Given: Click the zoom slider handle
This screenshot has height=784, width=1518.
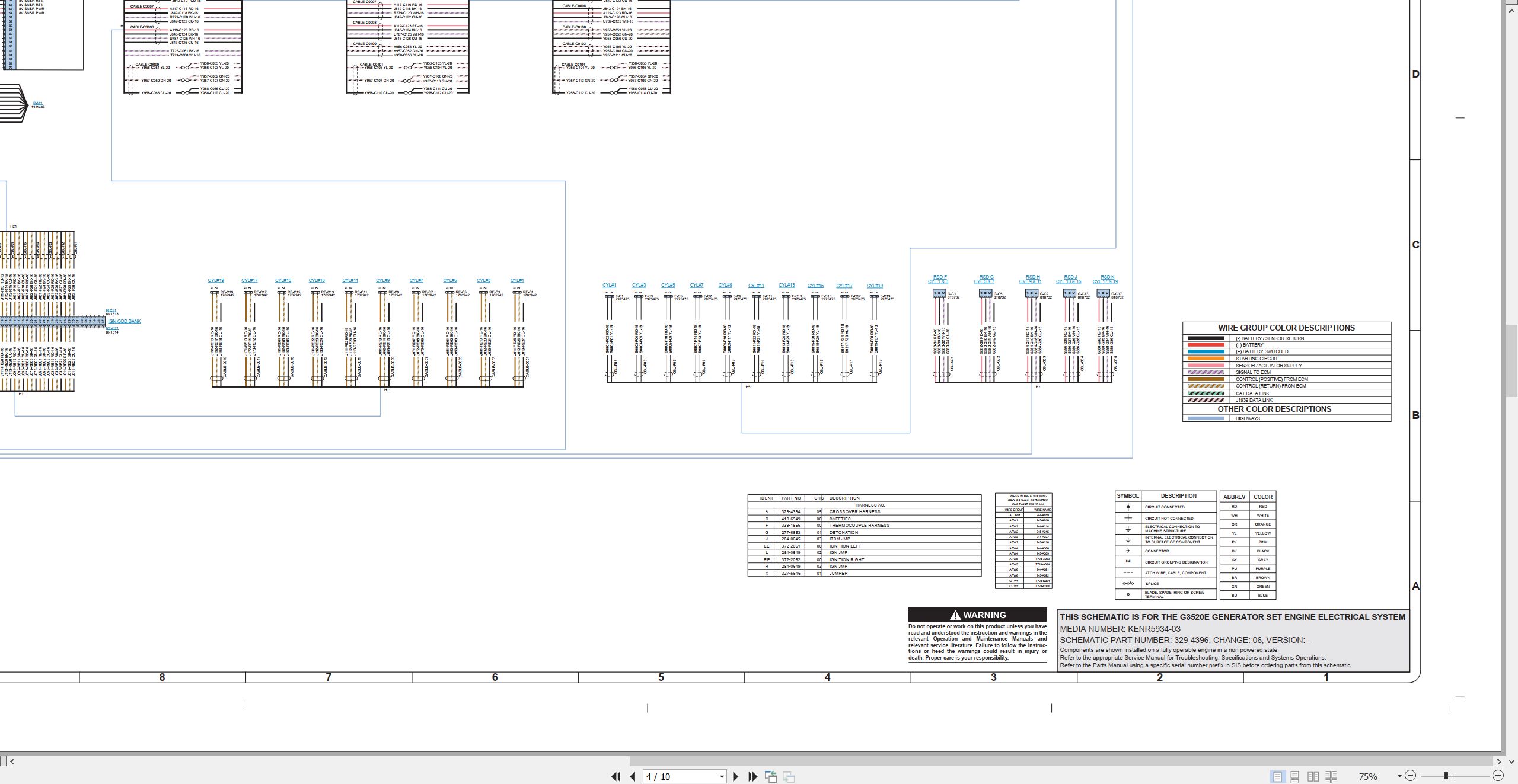Looking at the screenshot, I should pos(1446,776).
